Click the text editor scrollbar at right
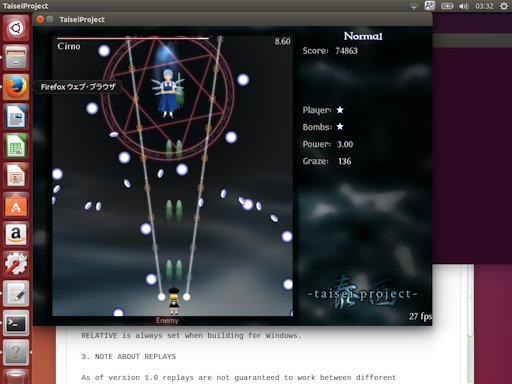The height and width of the screenshot is (384, 512). (470, 324)
